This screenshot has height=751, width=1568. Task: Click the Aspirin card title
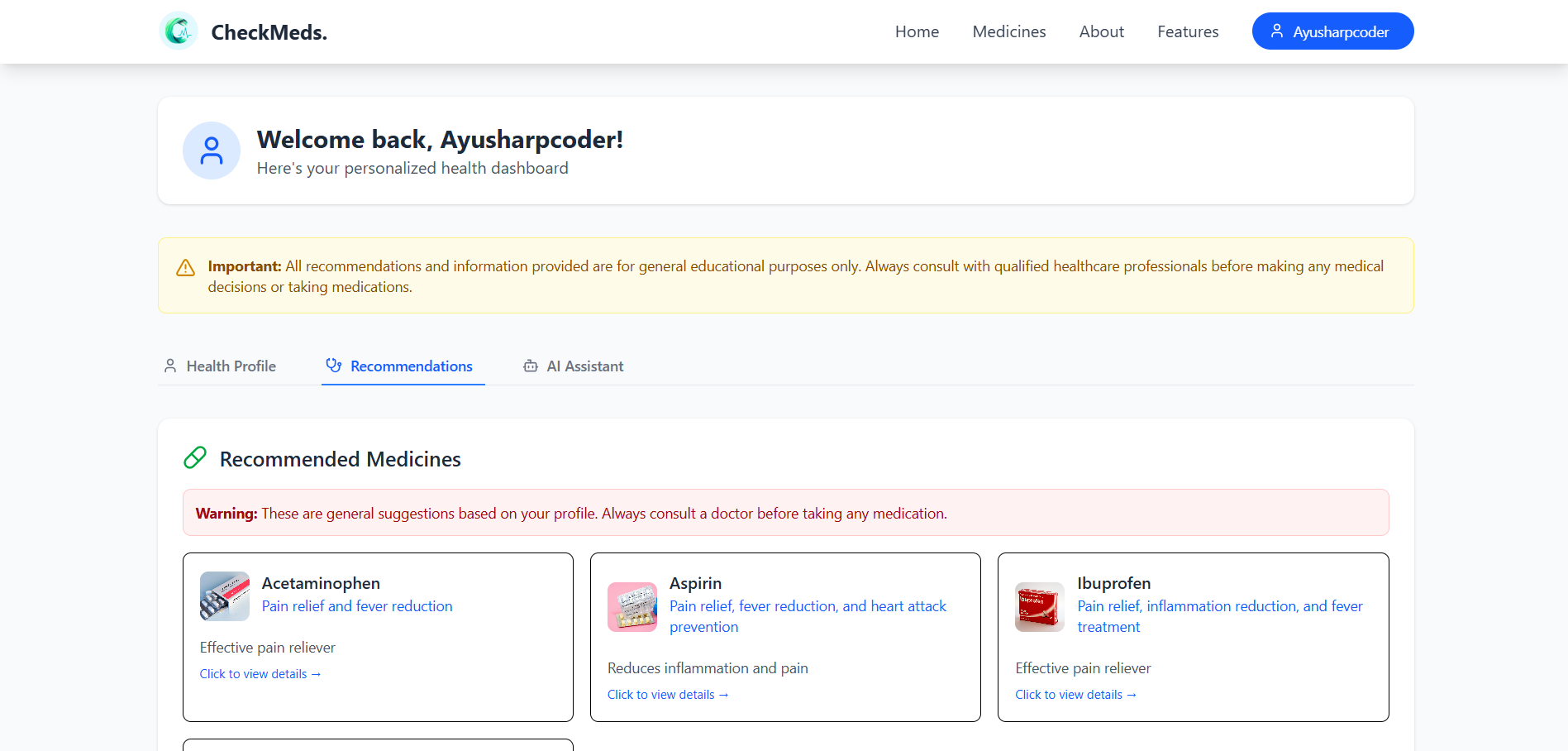[x=695, y=583]
